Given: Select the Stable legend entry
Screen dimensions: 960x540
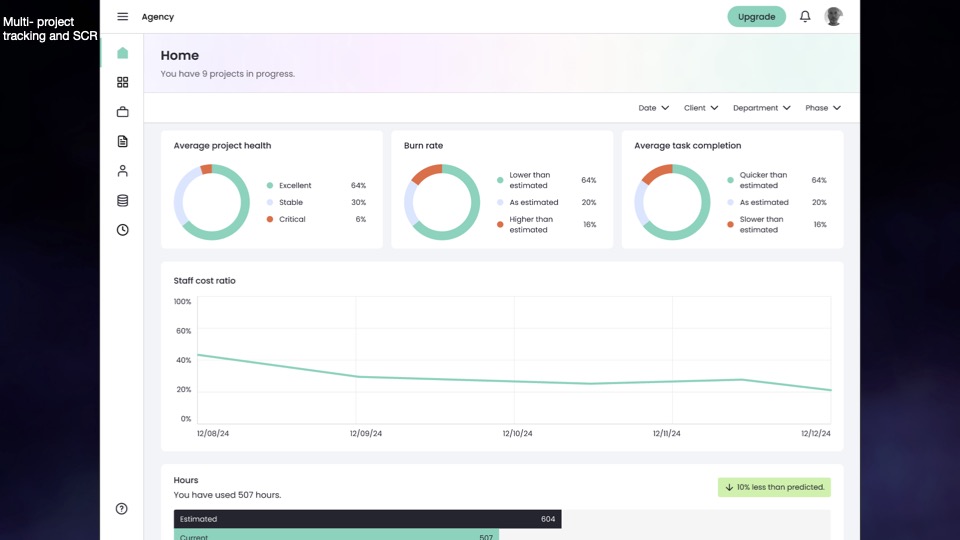Looking at the screenshot, I should (316, 203).
